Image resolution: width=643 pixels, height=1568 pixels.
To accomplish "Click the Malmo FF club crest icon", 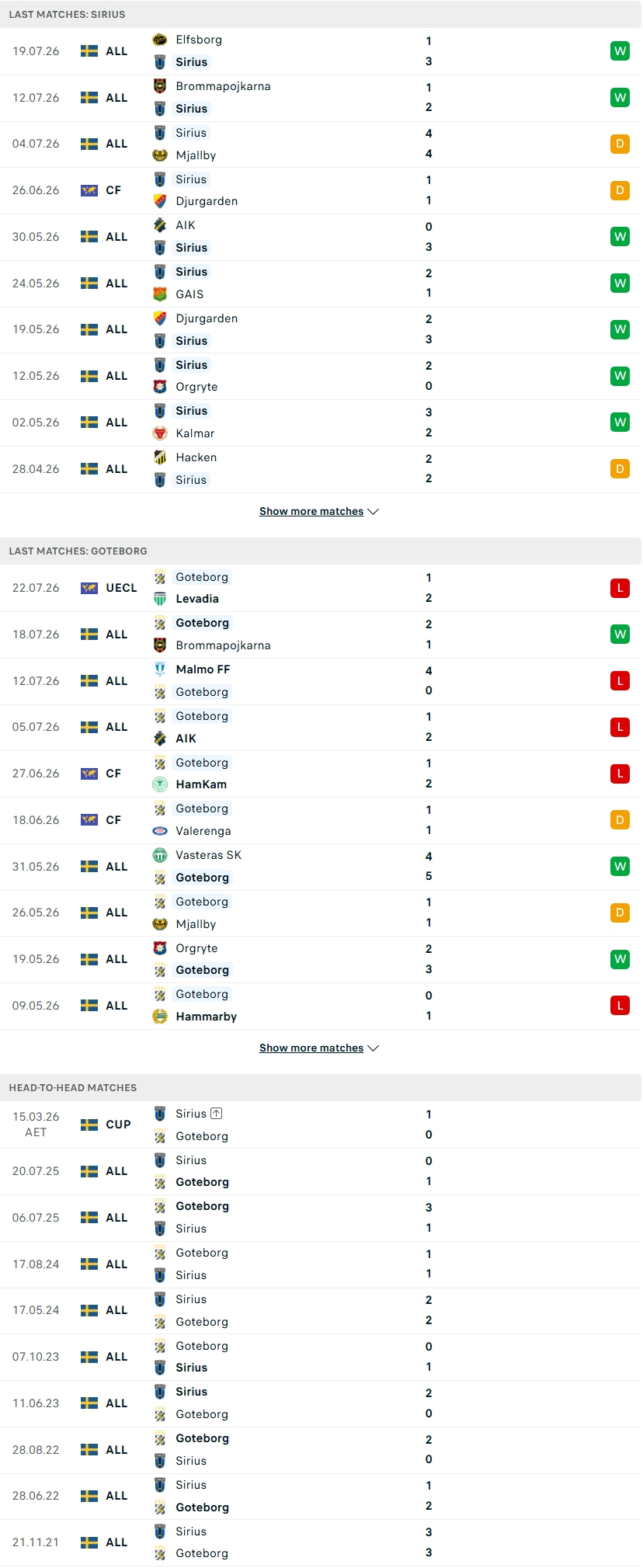I will click(160, 669).
